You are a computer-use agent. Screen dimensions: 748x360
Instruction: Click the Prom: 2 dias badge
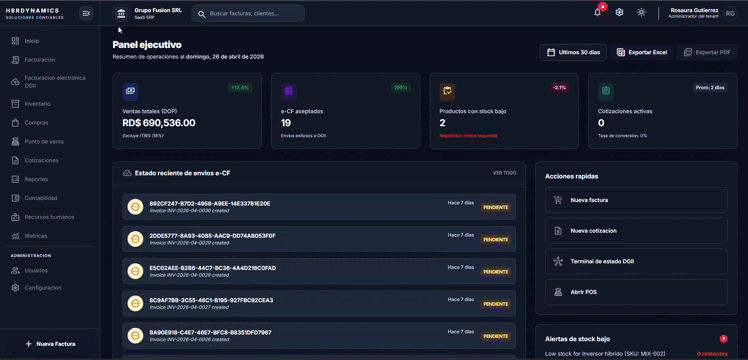(710, 88)
